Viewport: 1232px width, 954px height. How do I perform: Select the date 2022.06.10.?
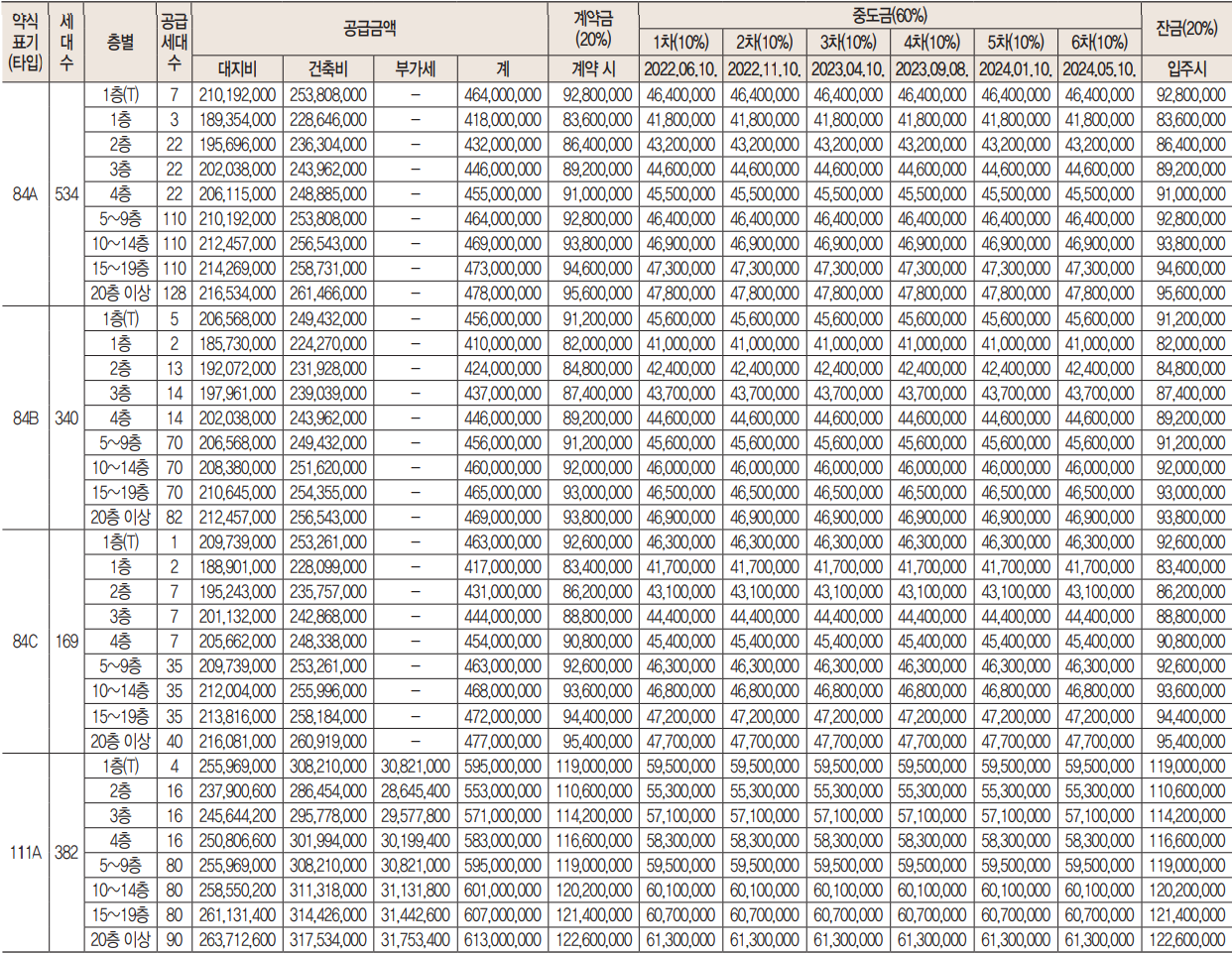680,69
